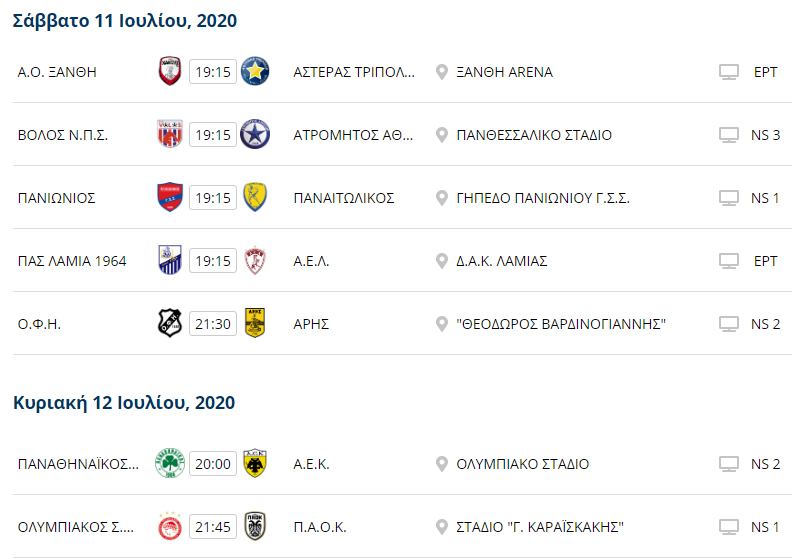Image resolution: width=792 pixels, height=559 pixels.
Task: Open the 21:45 match time box
Action: 213,527
